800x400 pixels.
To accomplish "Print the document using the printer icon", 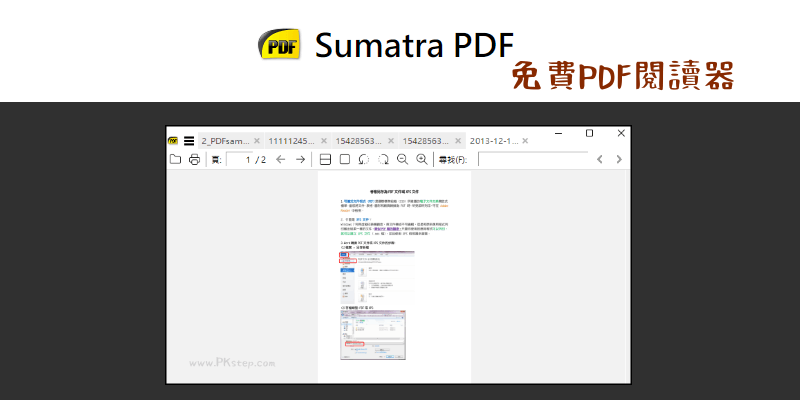I will 194,159.
